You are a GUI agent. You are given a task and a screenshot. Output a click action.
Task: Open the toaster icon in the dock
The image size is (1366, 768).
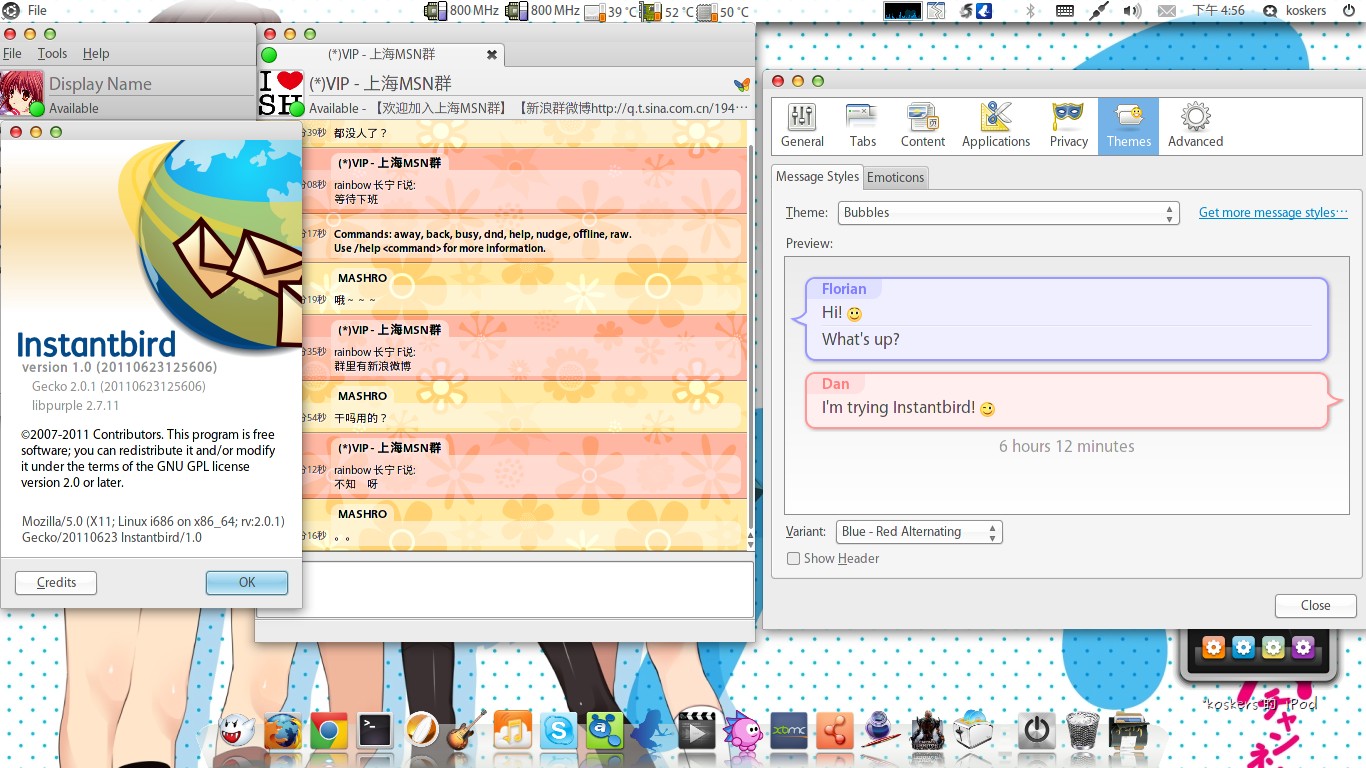tap(973, 732)
